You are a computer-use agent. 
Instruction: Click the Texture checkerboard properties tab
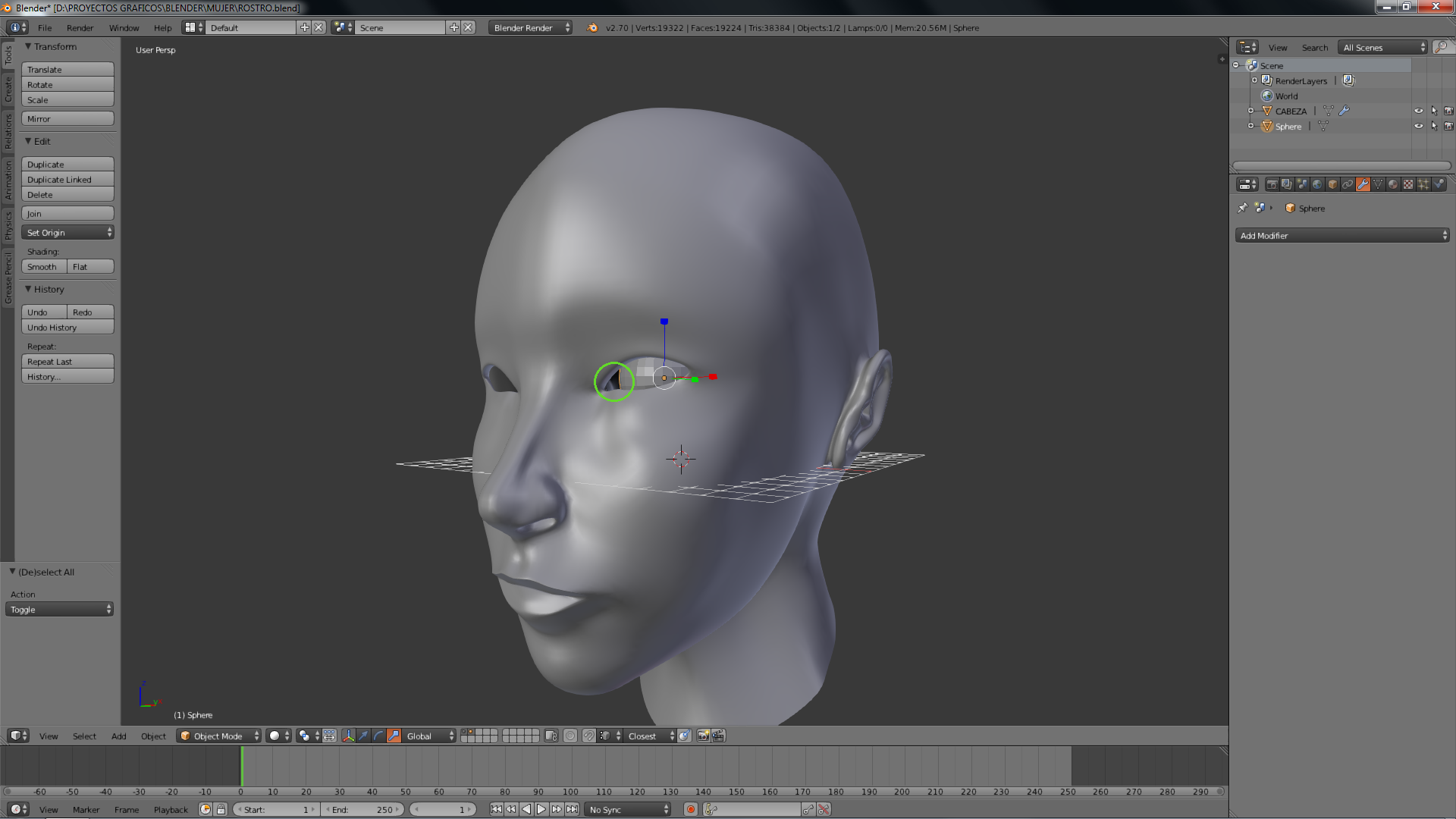pos(1408,184)
